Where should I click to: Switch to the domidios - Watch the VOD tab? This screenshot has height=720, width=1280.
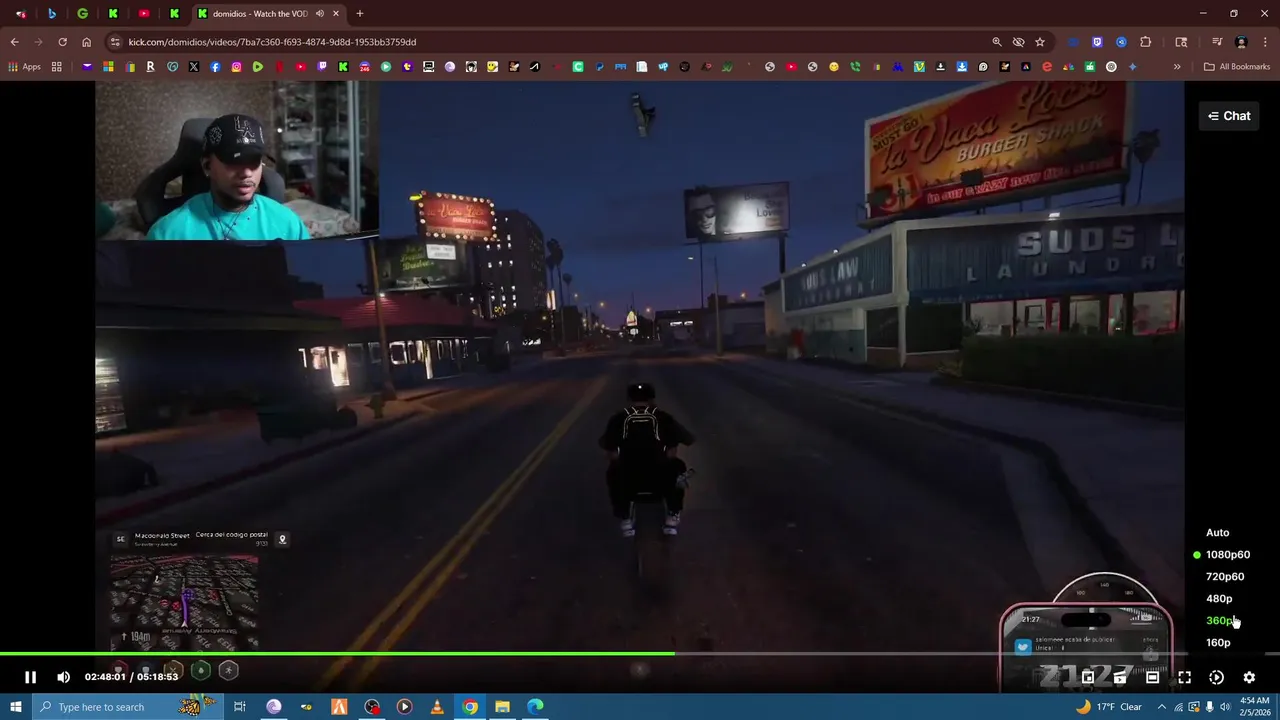click(x=260, y=14)
